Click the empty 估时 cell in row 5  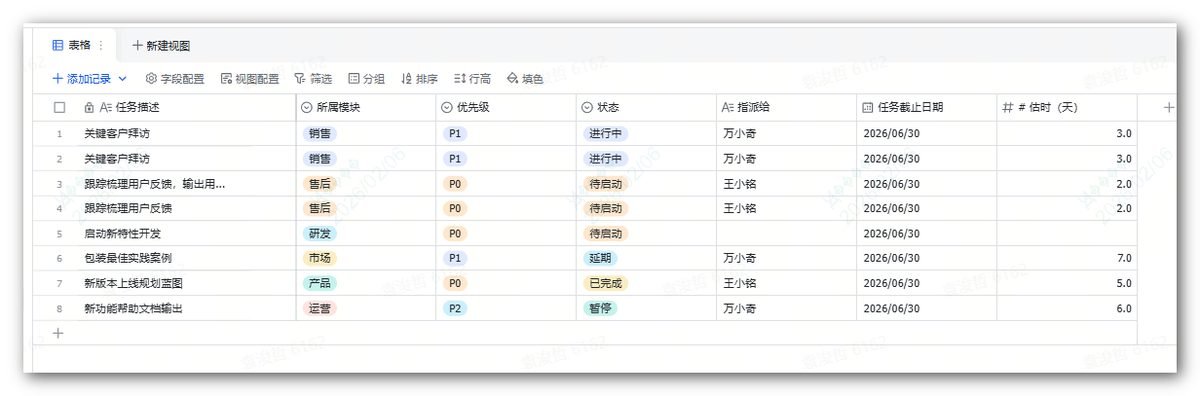coord(1067,233)
